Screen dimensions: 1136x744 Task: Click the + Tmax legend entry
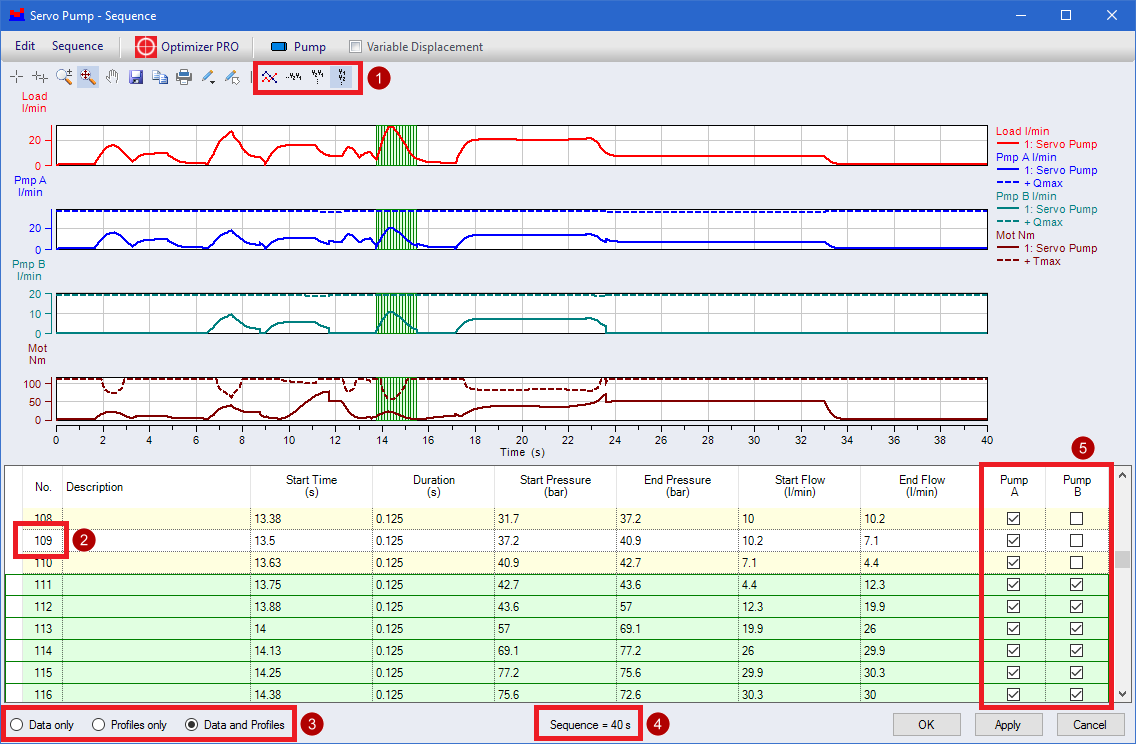point(1029,261)
